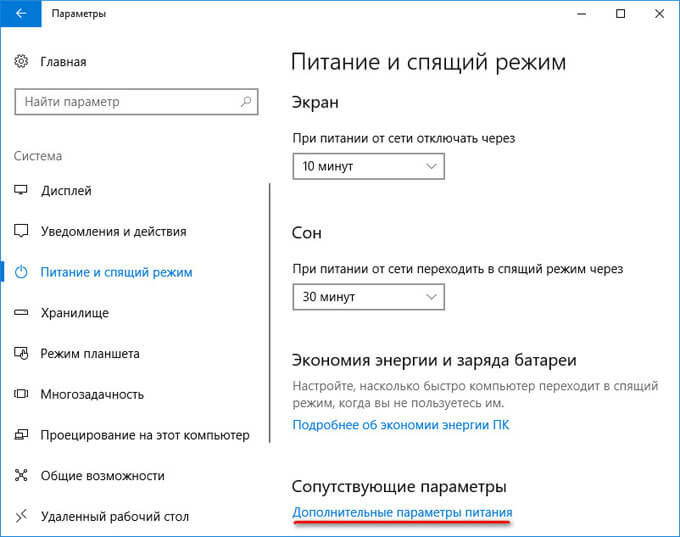
Task: Click the Многозадачность icon
Action: [x=21, y=394]
